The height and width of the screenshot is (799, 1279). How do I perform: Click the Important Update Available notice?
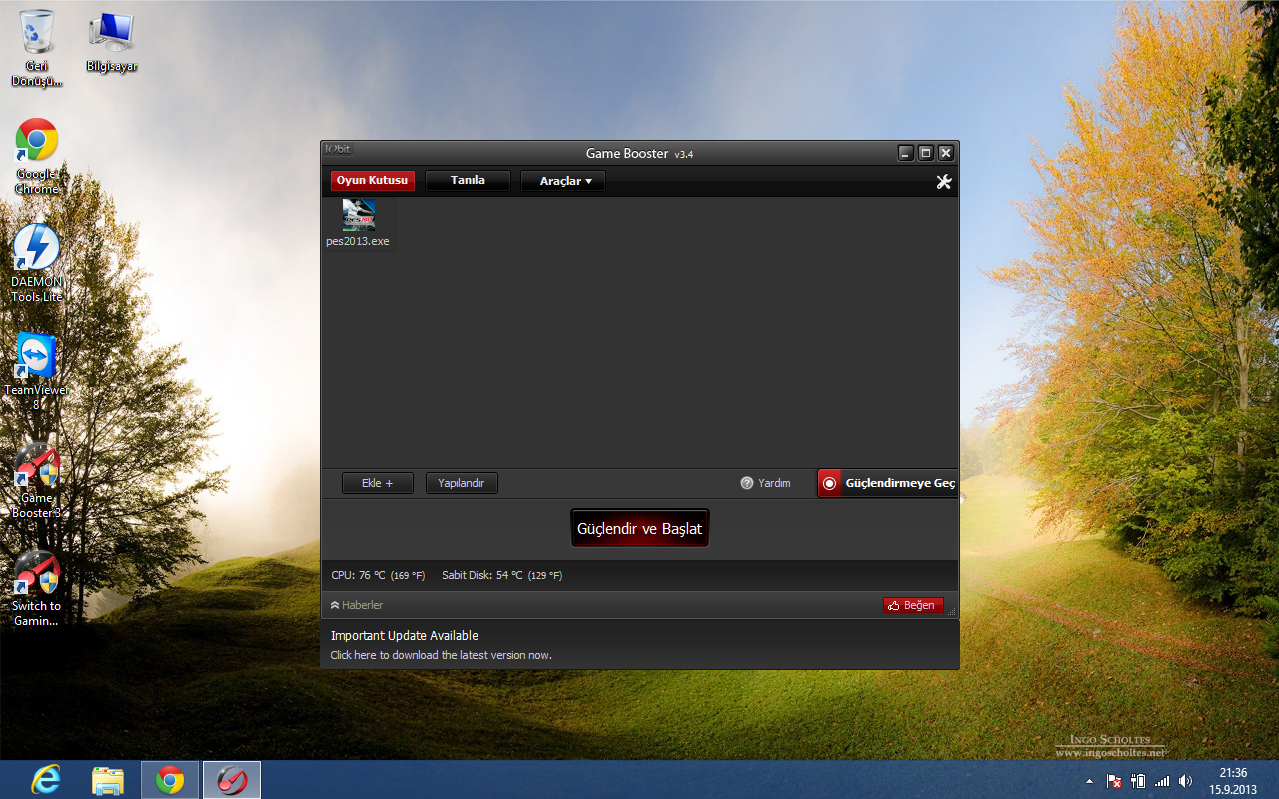point(405,636)
